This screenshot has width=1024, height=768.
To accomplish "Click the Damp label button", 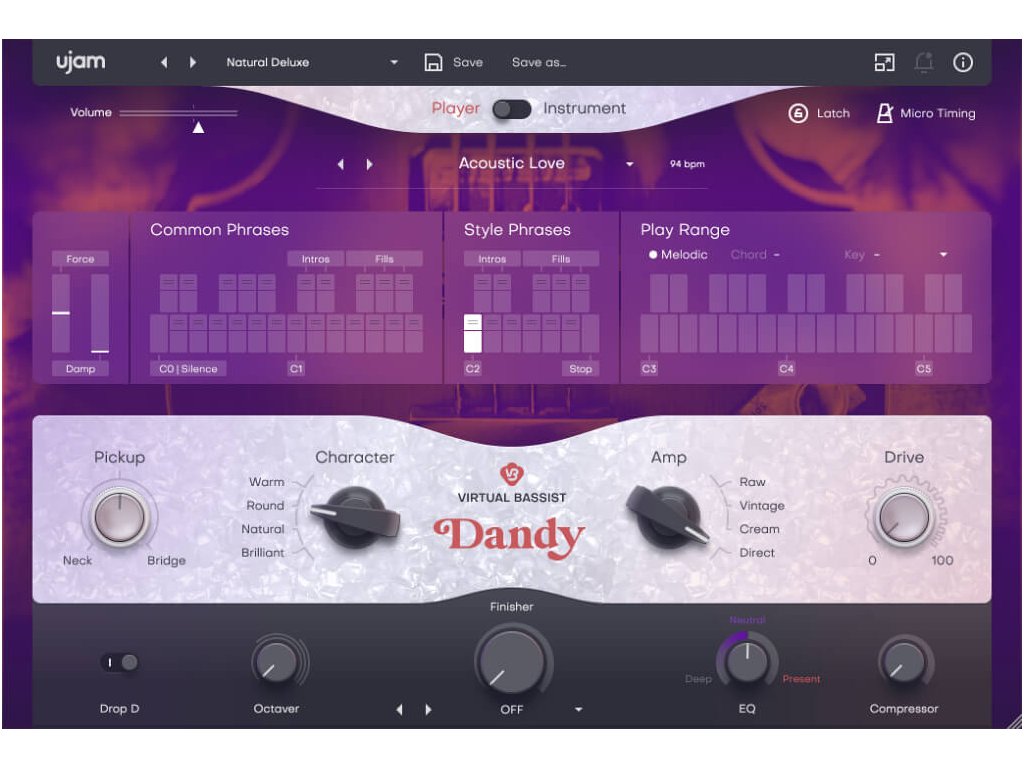I will click(x=80, y=369).
